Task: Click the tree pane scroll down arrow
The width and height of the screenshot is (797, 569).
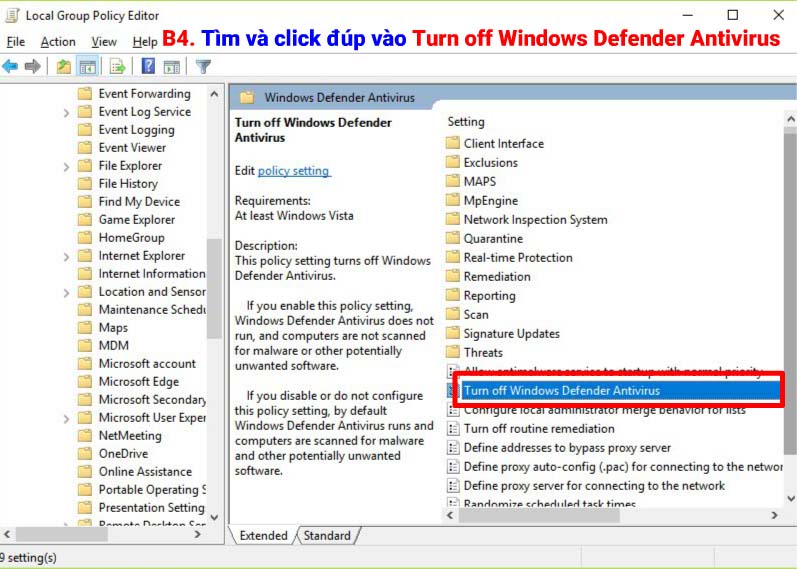Action: coord(214,518)
